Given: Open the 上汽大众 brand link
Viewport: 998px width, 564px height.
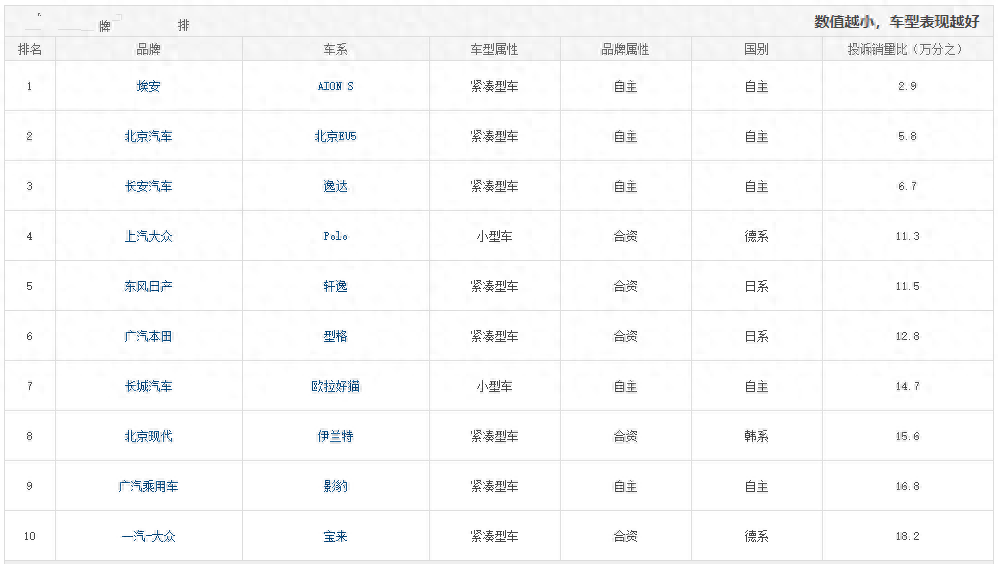Looking at the screenshot, I should 148,236.
